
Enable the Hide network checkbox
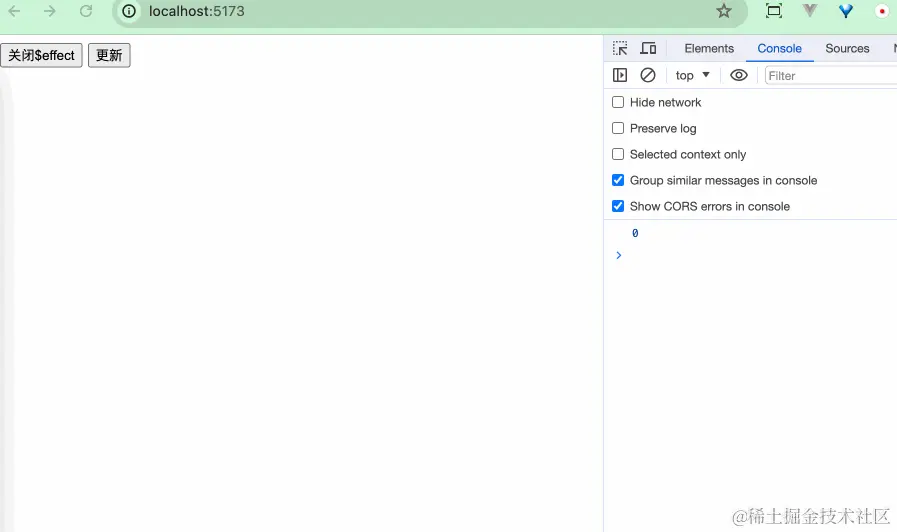point(618,102)
